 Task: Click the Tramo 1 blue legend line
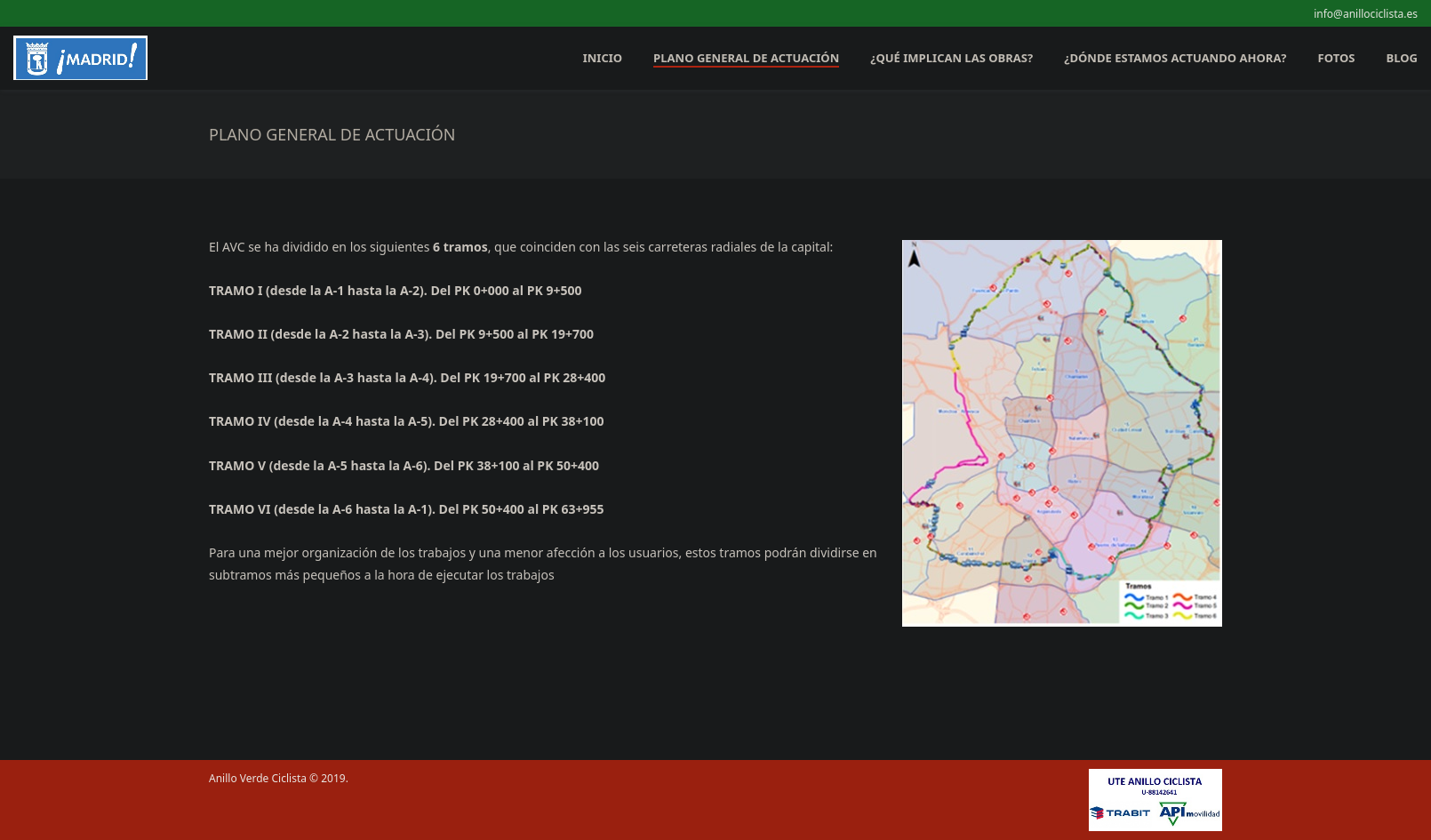click(1134, 597)
